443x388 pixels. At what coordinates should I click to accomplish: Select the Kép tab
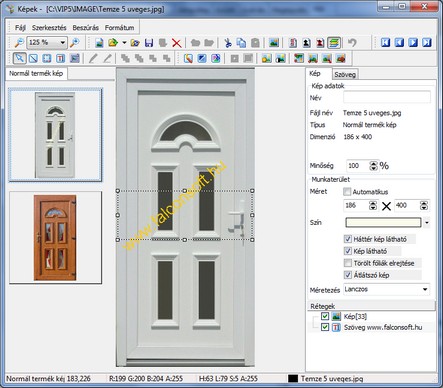click(x=315, y=73)
